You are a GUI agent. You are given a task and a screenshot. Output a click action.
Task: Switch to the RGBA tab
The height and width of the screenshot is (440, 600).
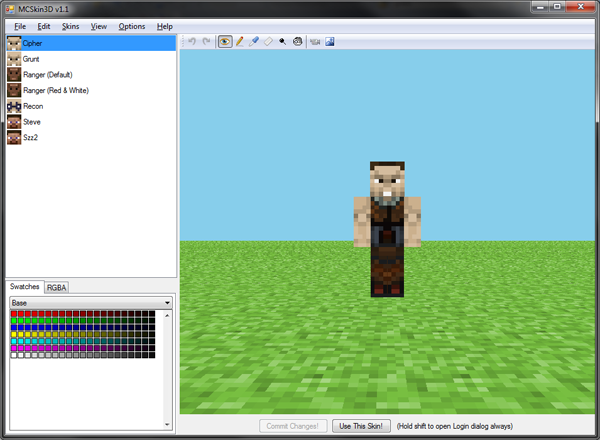pyautogui.click(x=57, y=287)
